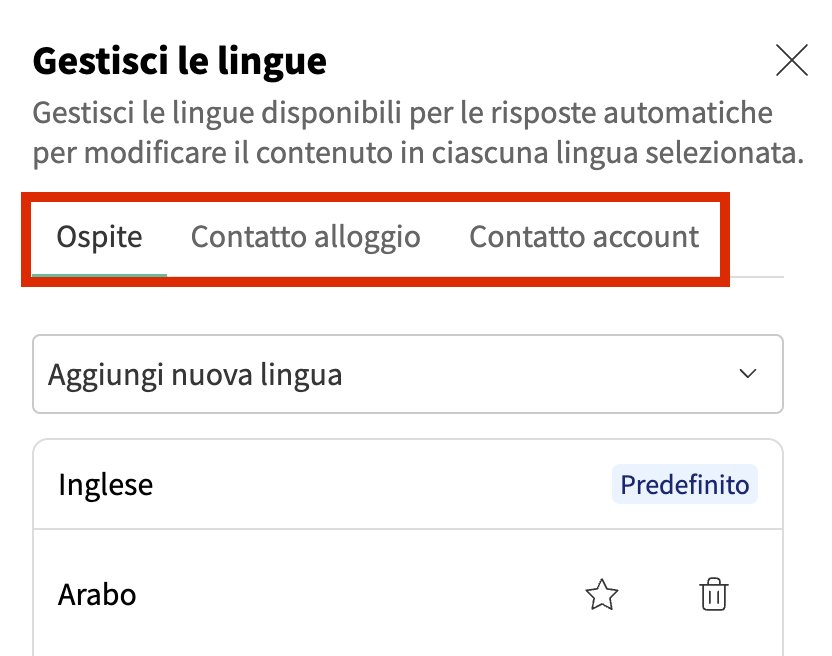Click the chevron in the language dropdown
The image size is (832, 656).
(747, 374)
